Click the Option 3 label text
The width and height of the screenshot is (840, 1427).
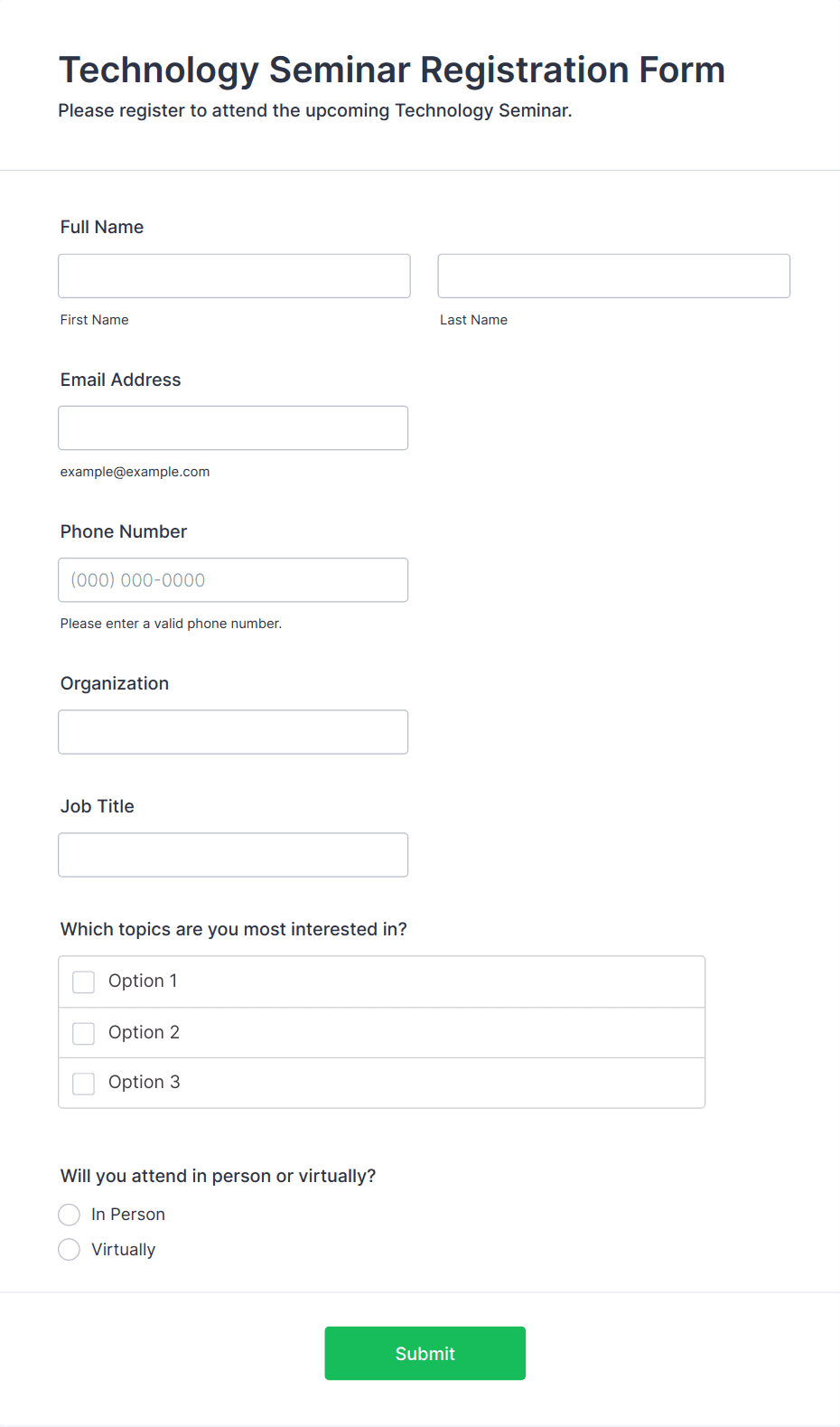coord(144,1083)
